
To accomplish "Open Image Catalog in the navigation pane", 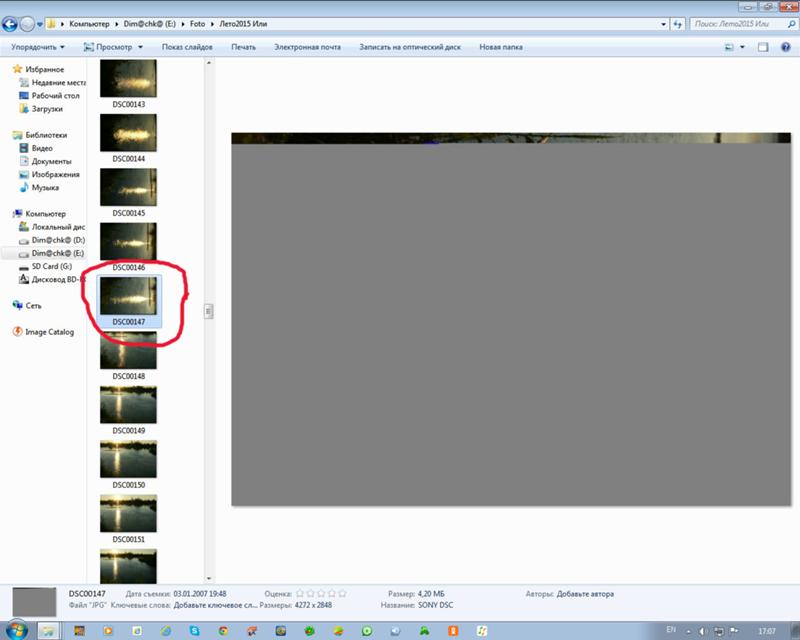I will (x=43, y=332).
